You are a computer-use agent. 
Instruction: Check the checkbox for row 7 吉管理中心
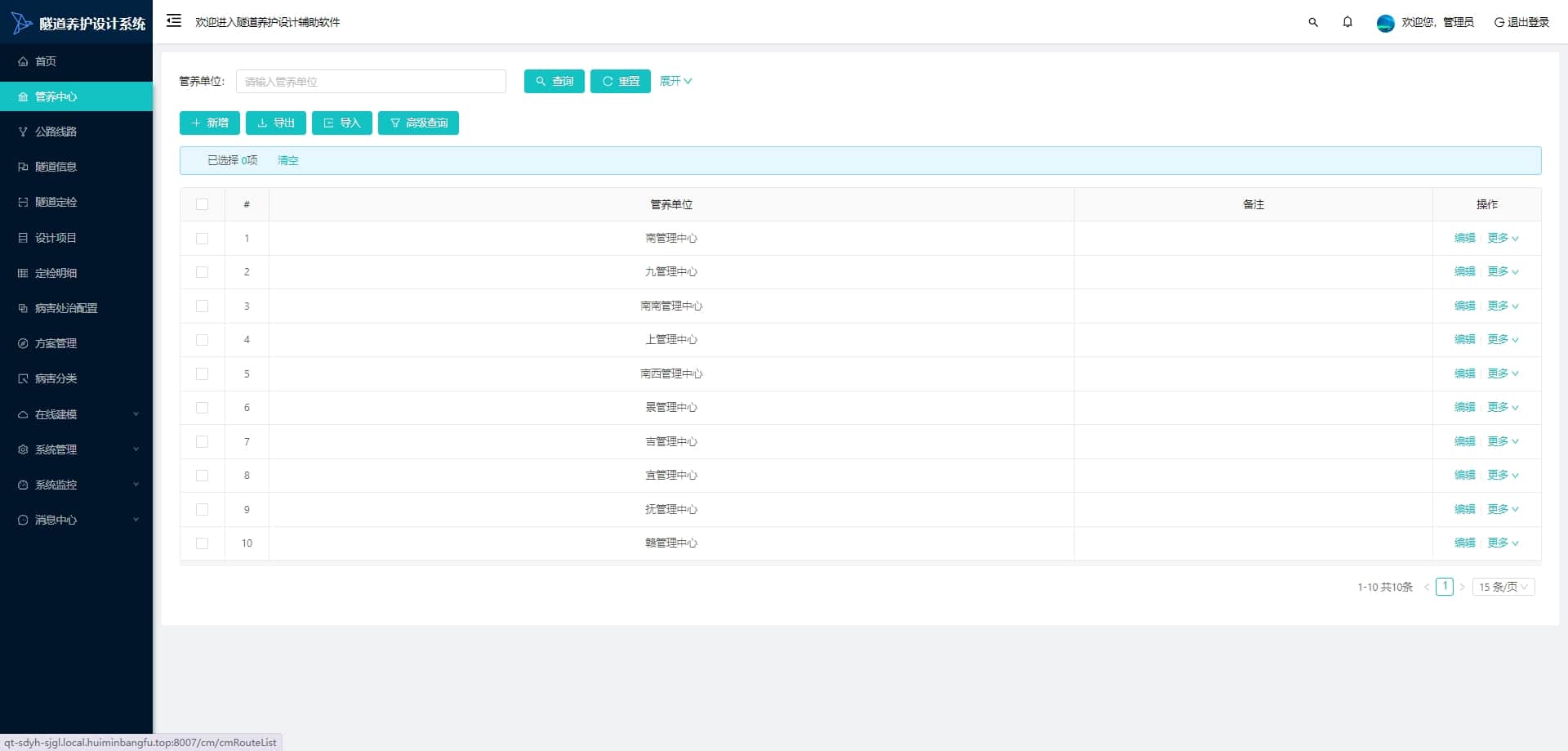203,442
